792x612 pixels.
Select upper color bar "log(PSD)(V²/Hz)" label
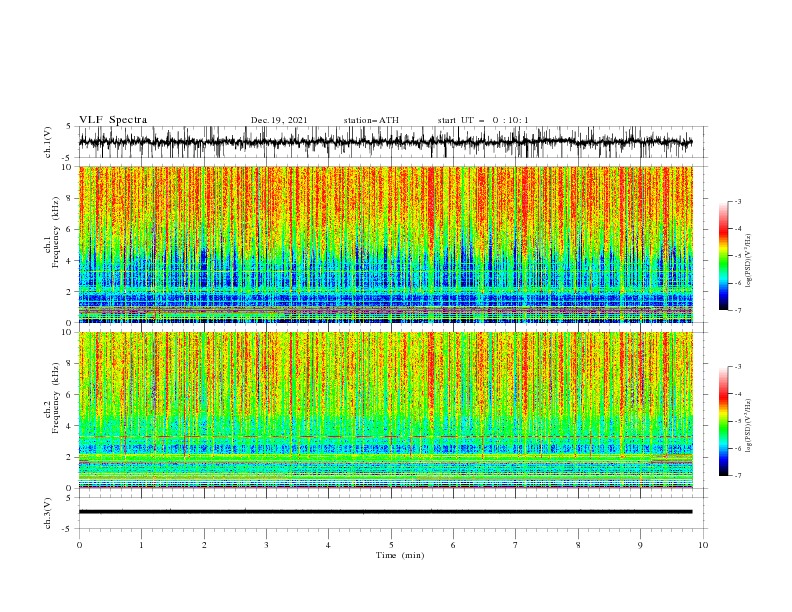point(749,261)
